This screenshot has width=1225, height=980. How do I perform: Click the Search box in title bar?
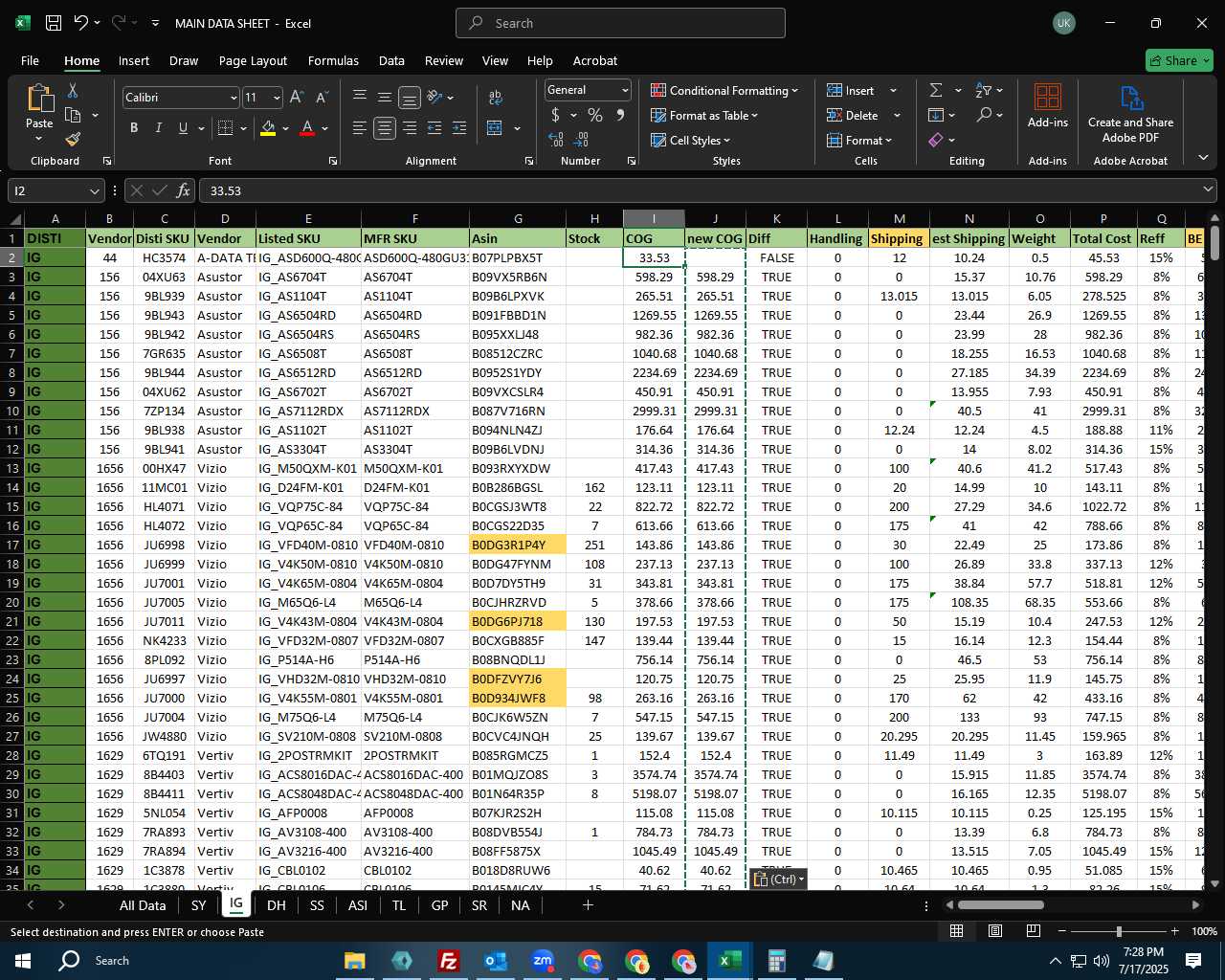pos(620,23)
